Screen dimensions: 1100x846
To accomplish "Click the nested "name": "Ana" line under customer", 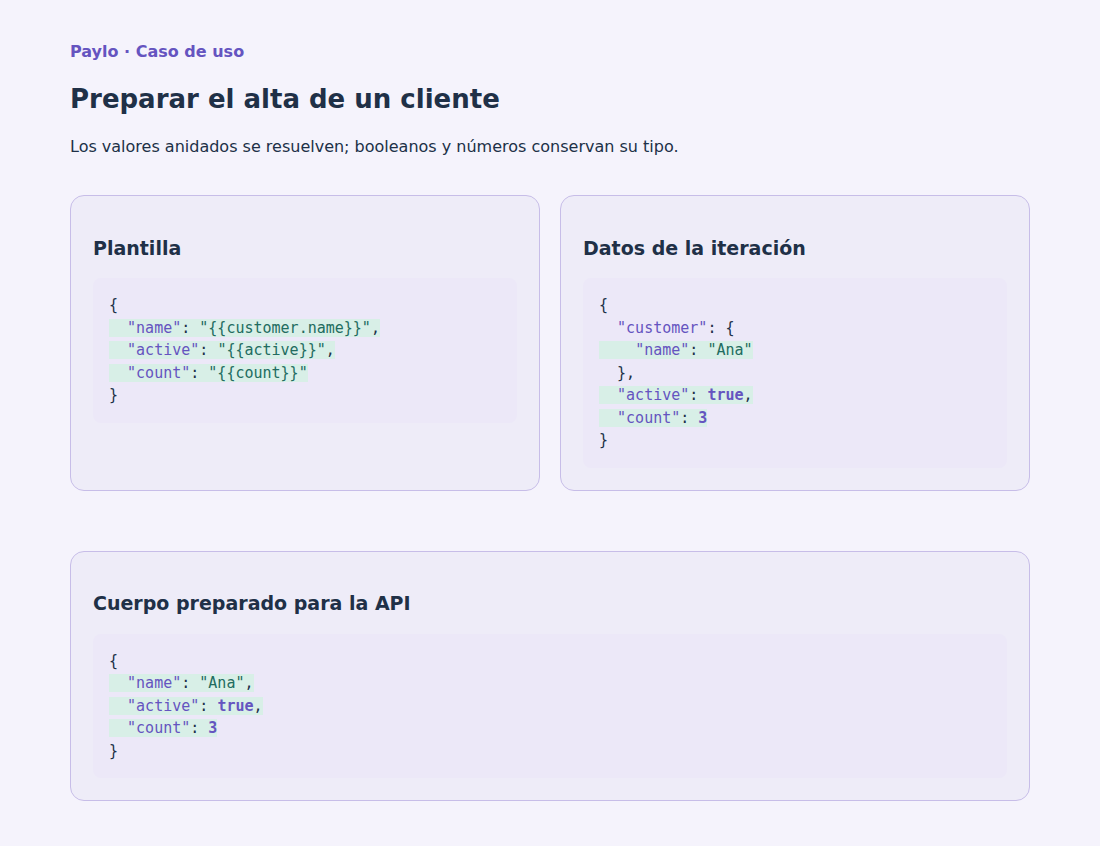I will click(x=676, y=350).
